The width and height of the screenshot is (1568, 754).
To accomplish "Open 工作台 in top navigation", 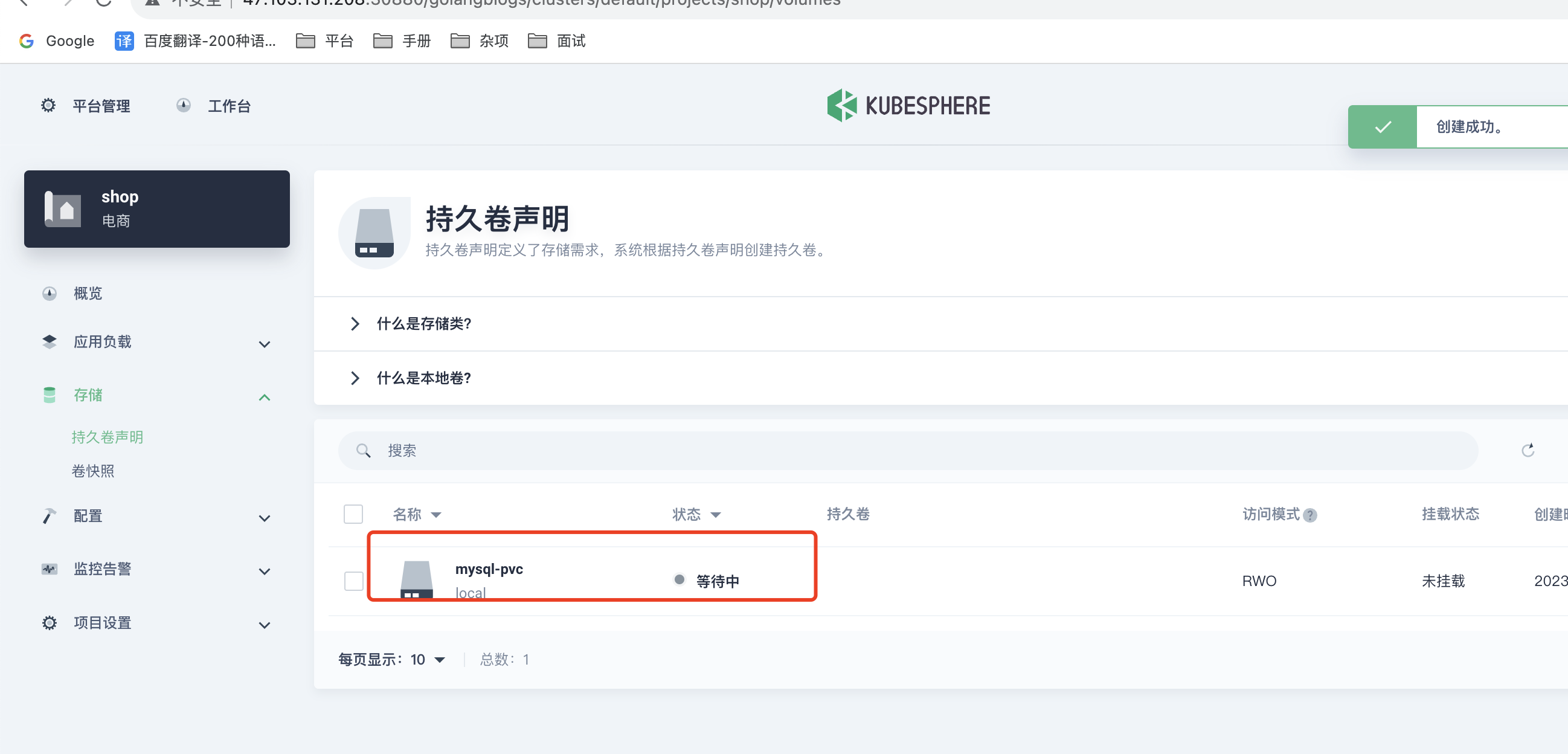I will point(229,106).
